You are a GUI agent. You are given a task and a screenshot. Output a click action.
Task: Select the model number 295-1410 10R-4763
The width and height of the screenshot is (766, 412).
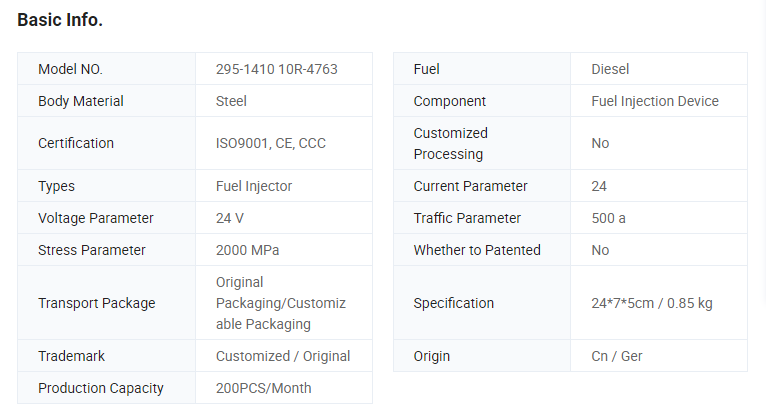click(277, 69)
